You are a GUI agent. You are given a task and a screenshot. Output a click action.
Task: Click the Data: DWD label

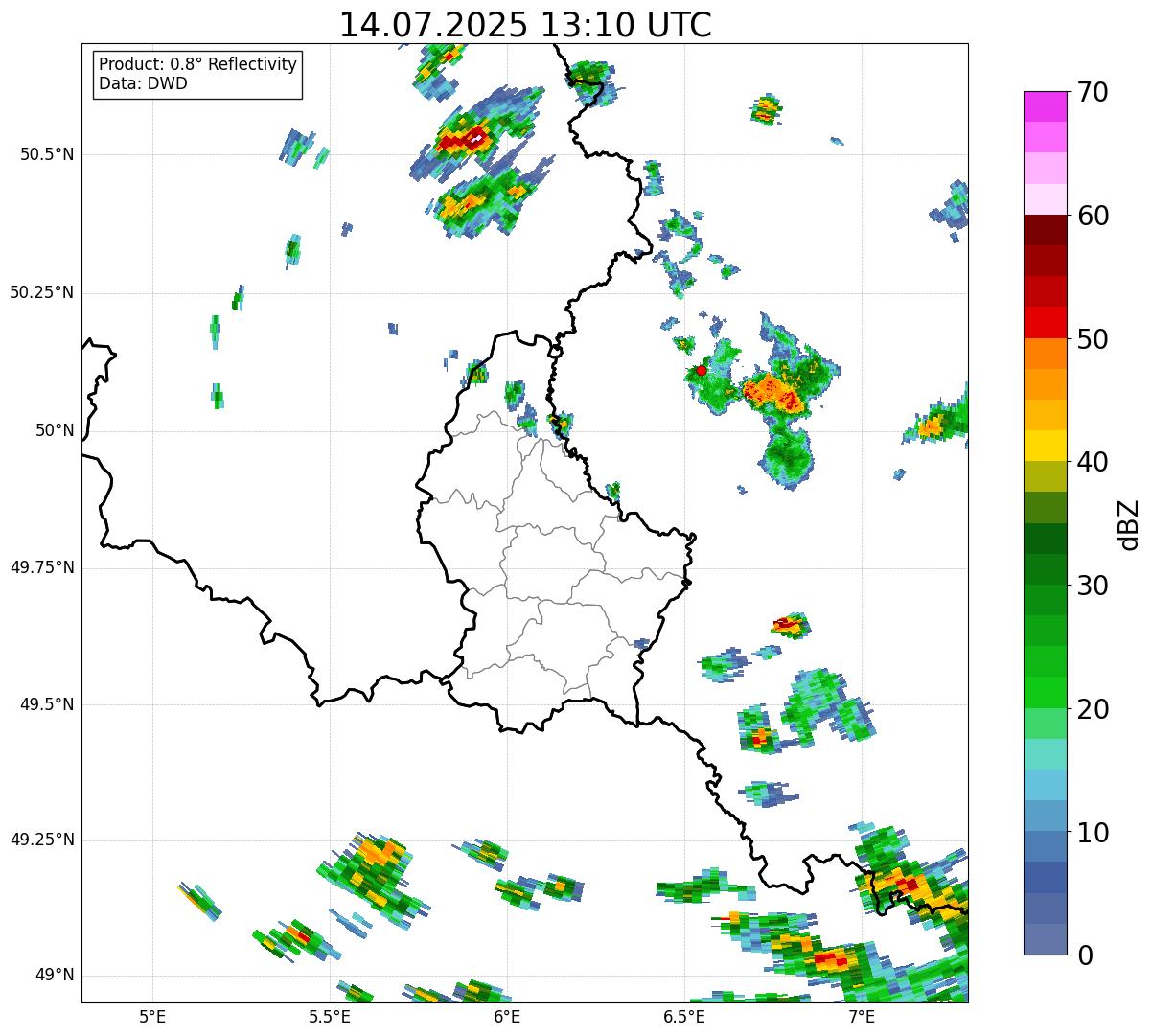click(x=144, y=83)
